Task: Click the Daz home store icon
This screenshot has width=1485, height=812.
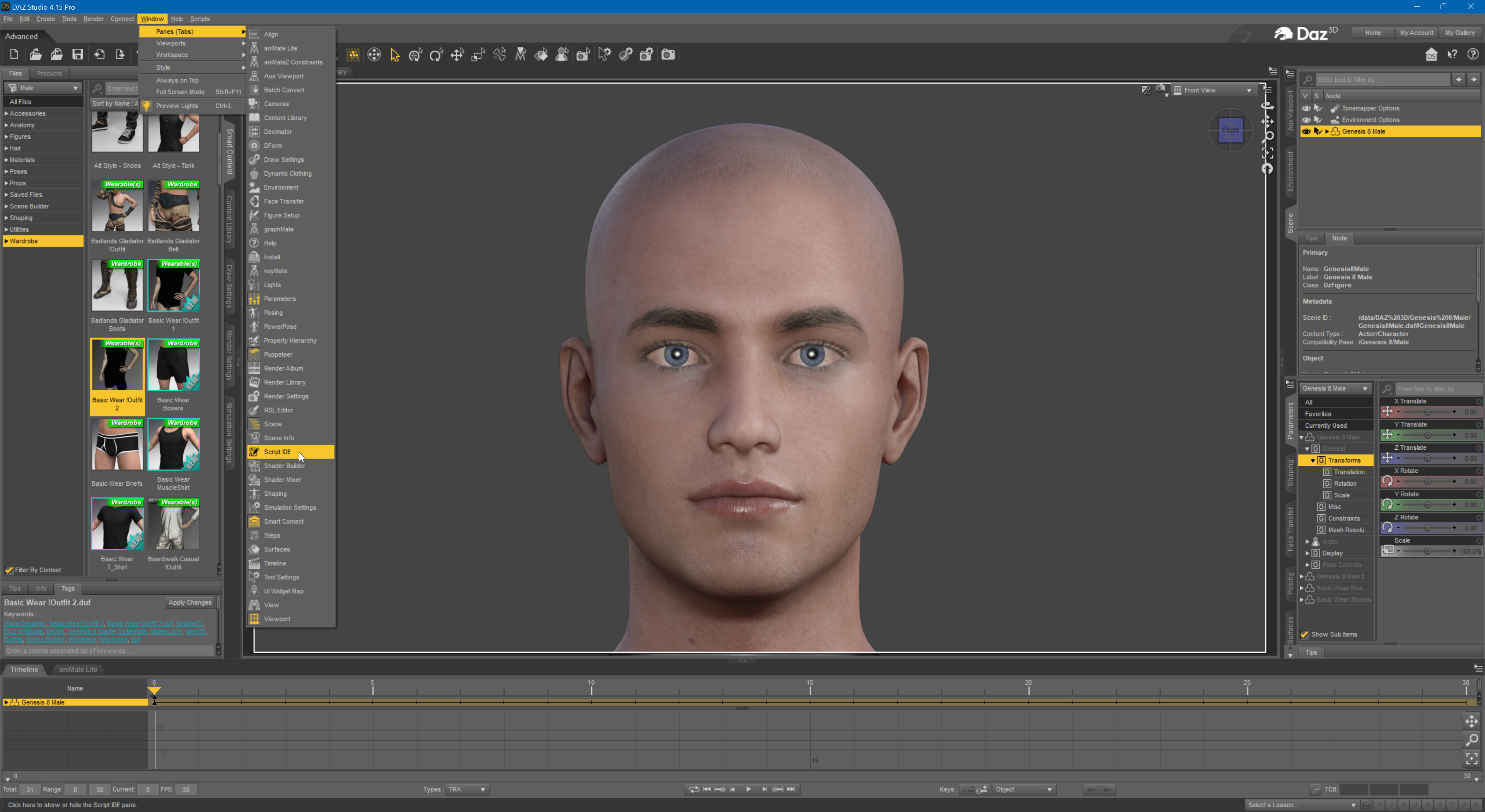Action: [1431, 54]
